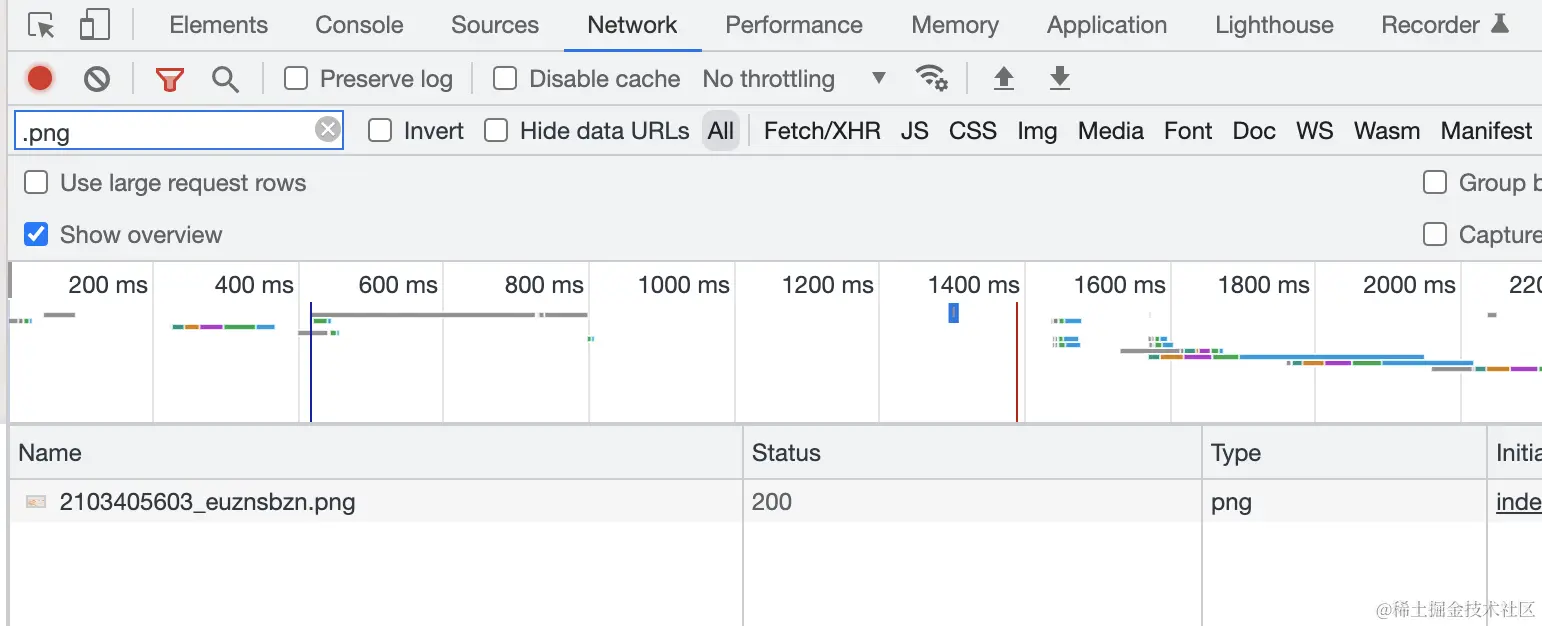Image resolution: width=1542 pixels, height=626 pixels.
Task: Uncheck the Show overview checkbox
Action: point(36,234)
